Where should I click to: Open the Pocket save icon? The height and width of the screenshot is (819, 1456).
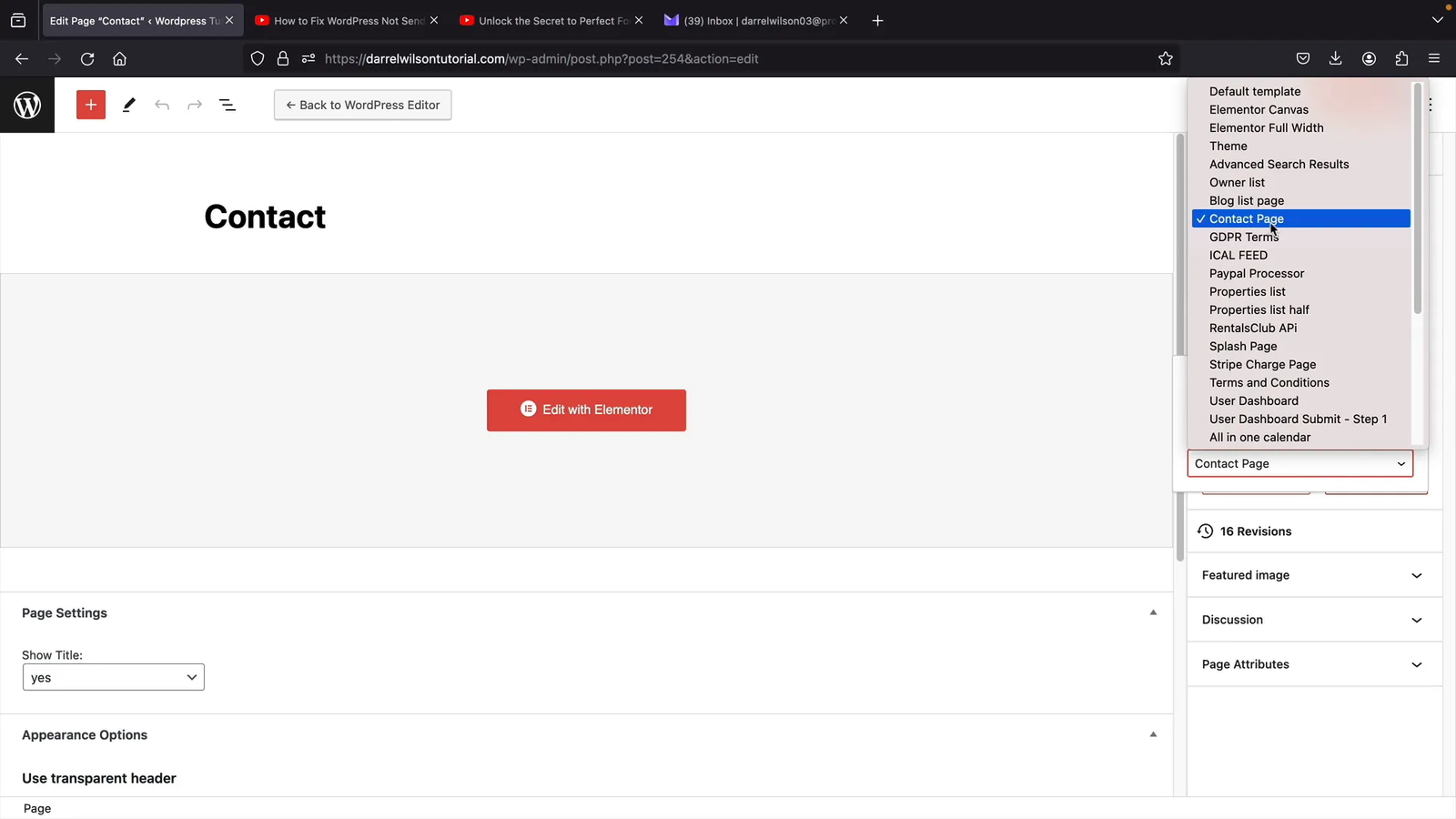[1303, 58]
